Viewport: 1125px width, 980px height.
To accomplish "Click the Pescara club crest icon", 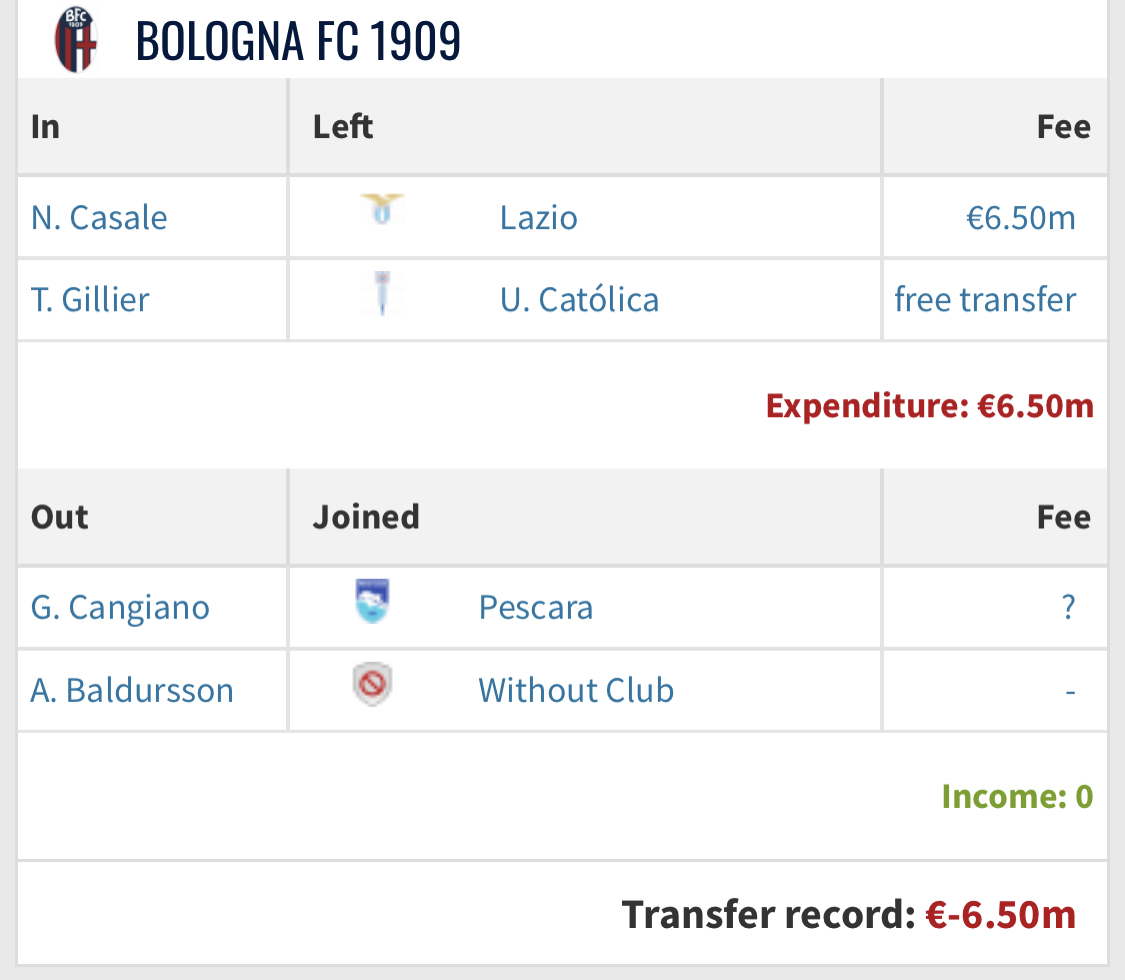I will 372,602.
